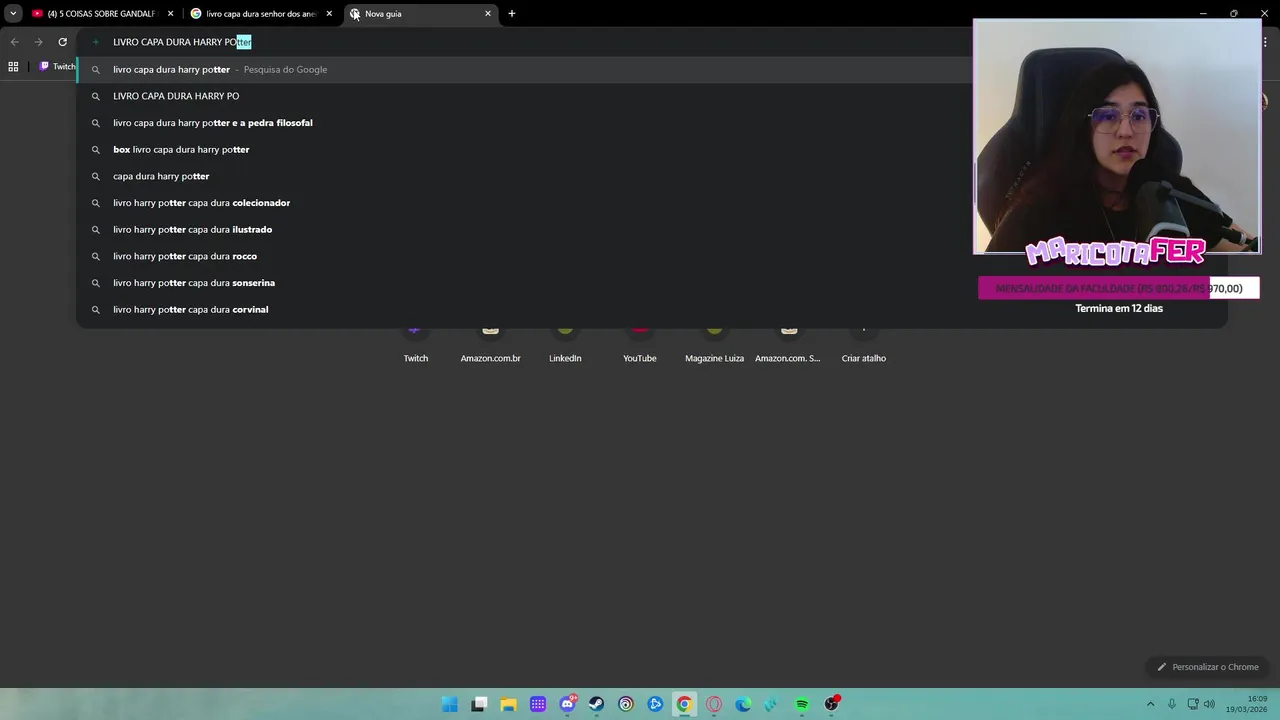Screen dimensions: 1280x720
Task: Click the browser back arrow
Action: (14, 42)
